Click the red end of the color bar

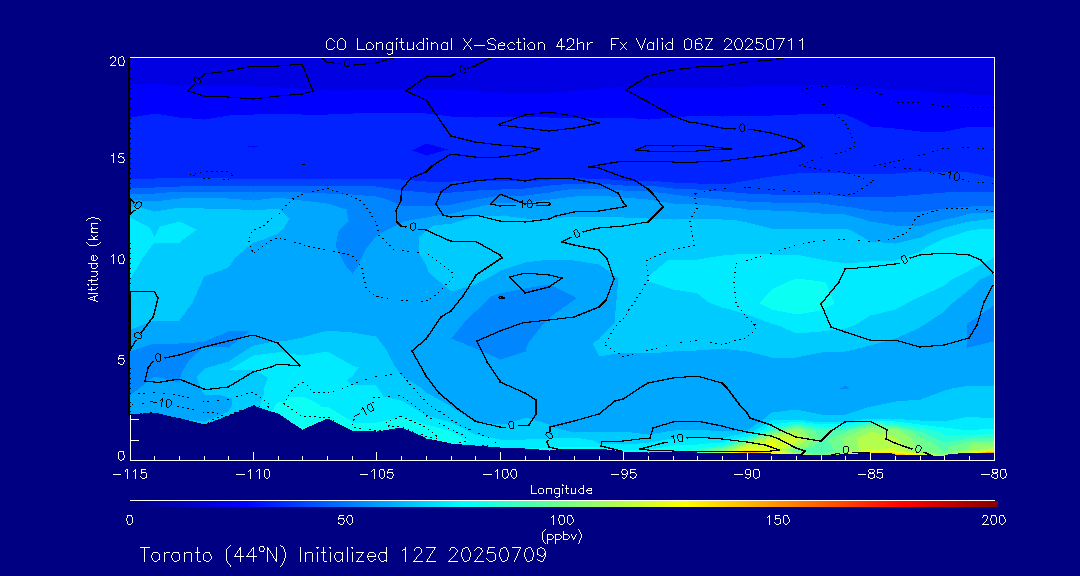978,504
